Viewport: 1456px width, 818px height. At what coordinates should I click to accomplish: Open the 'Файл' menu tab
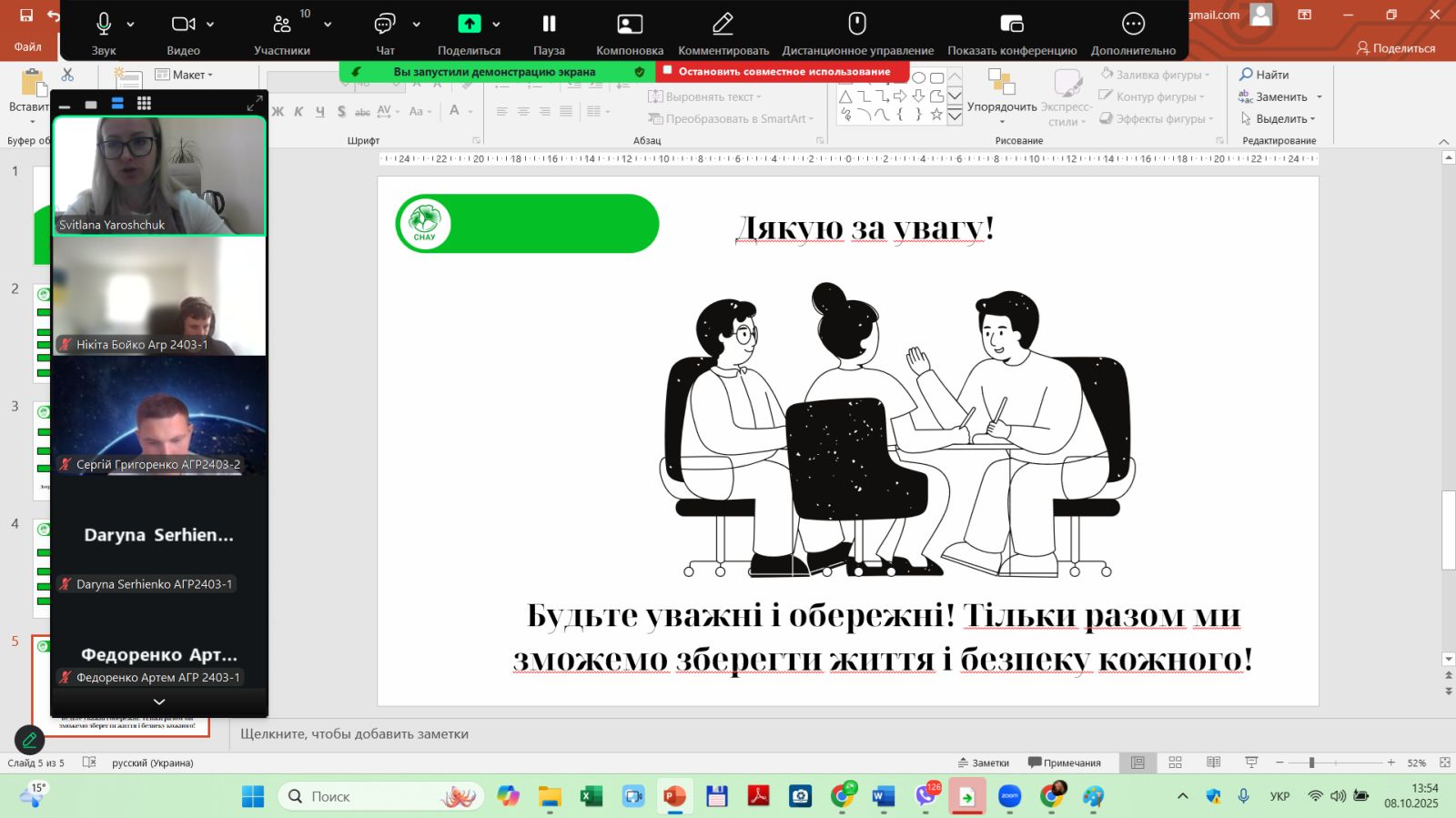pos(27,47)
